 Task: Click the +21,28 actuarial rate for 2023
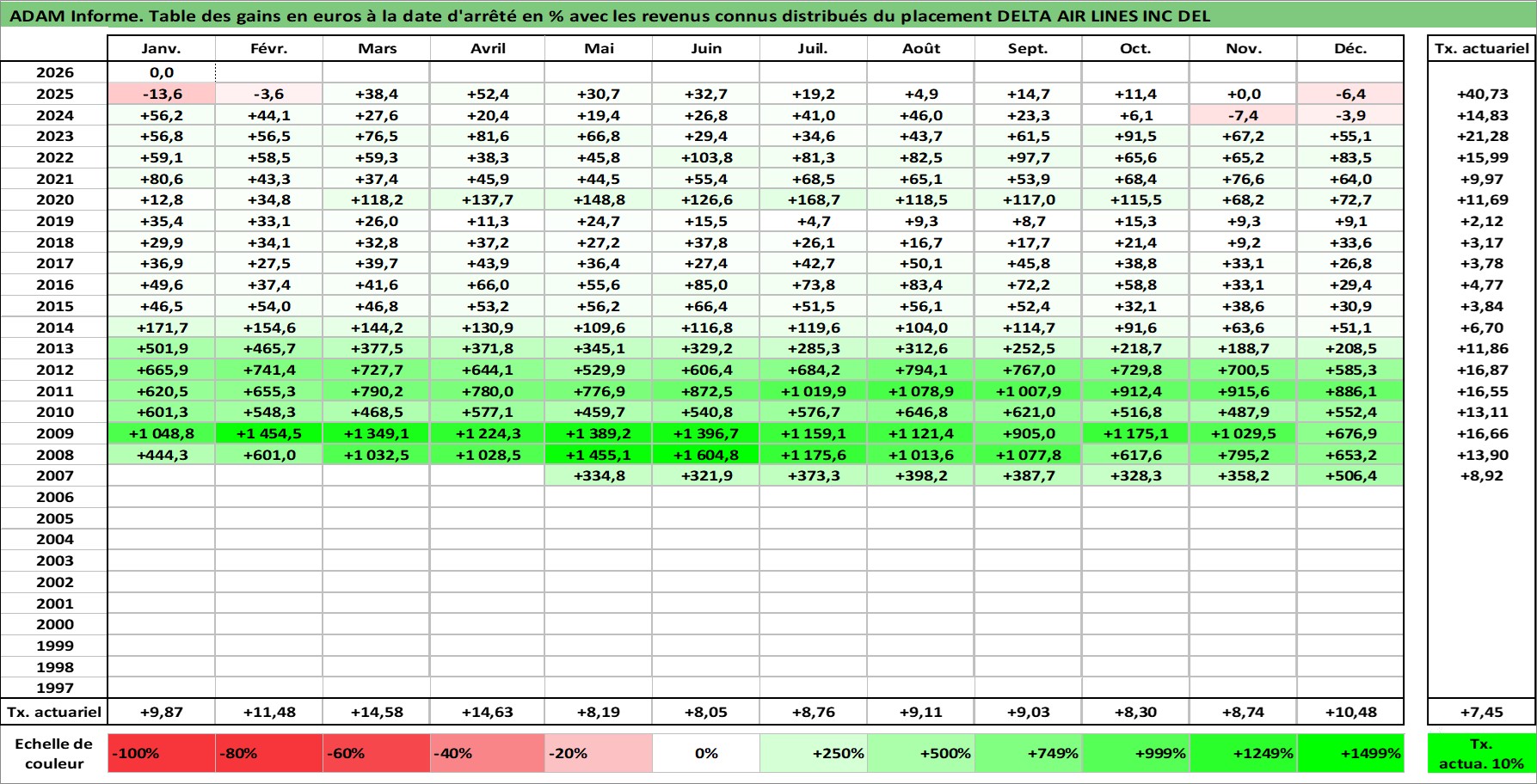(1481, 137)
